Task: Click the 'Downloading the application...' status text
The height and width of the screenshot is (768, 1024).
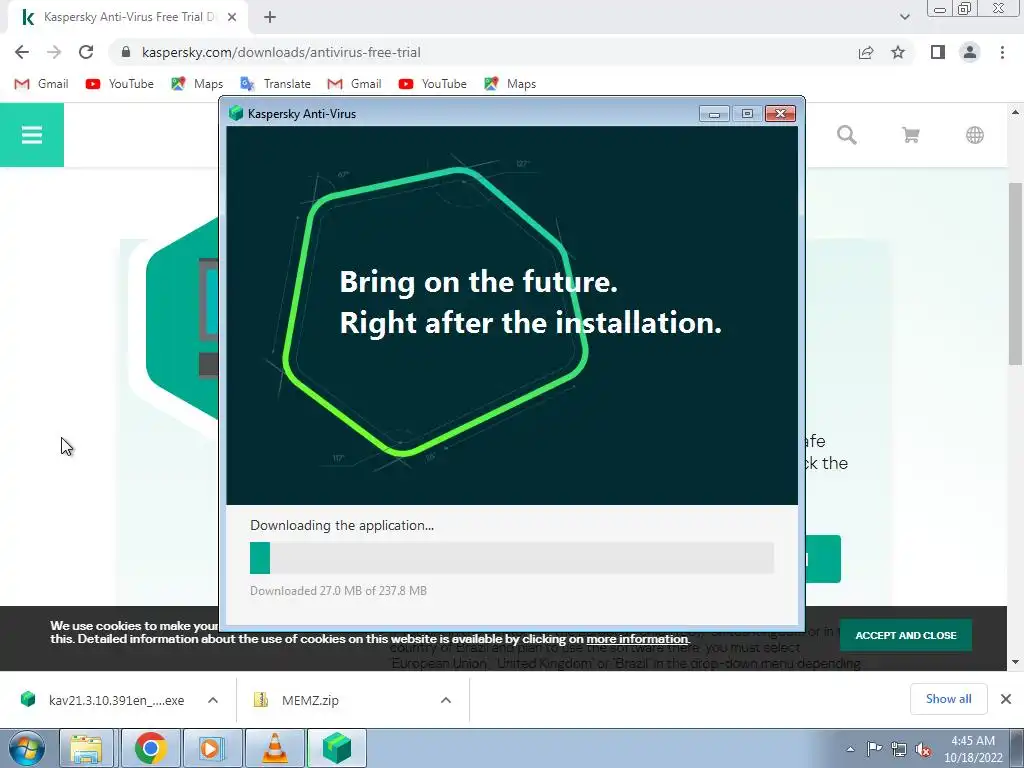Action: (x=342, y=525)
